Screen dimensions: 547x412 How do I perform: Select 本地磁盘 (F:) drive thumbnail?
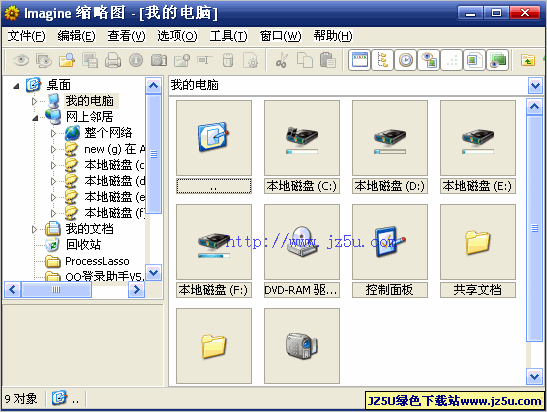214,242
